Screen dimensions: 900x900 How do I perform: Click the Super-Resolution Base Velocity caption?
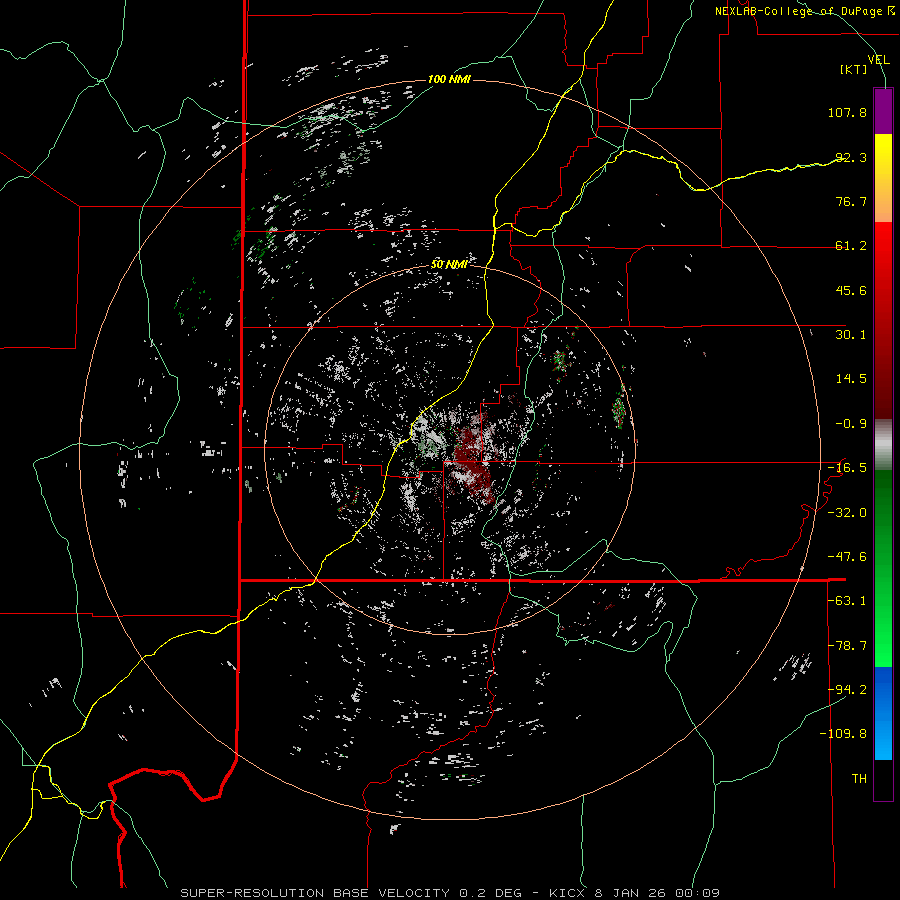pyautogui.click(x=449, y=893)
